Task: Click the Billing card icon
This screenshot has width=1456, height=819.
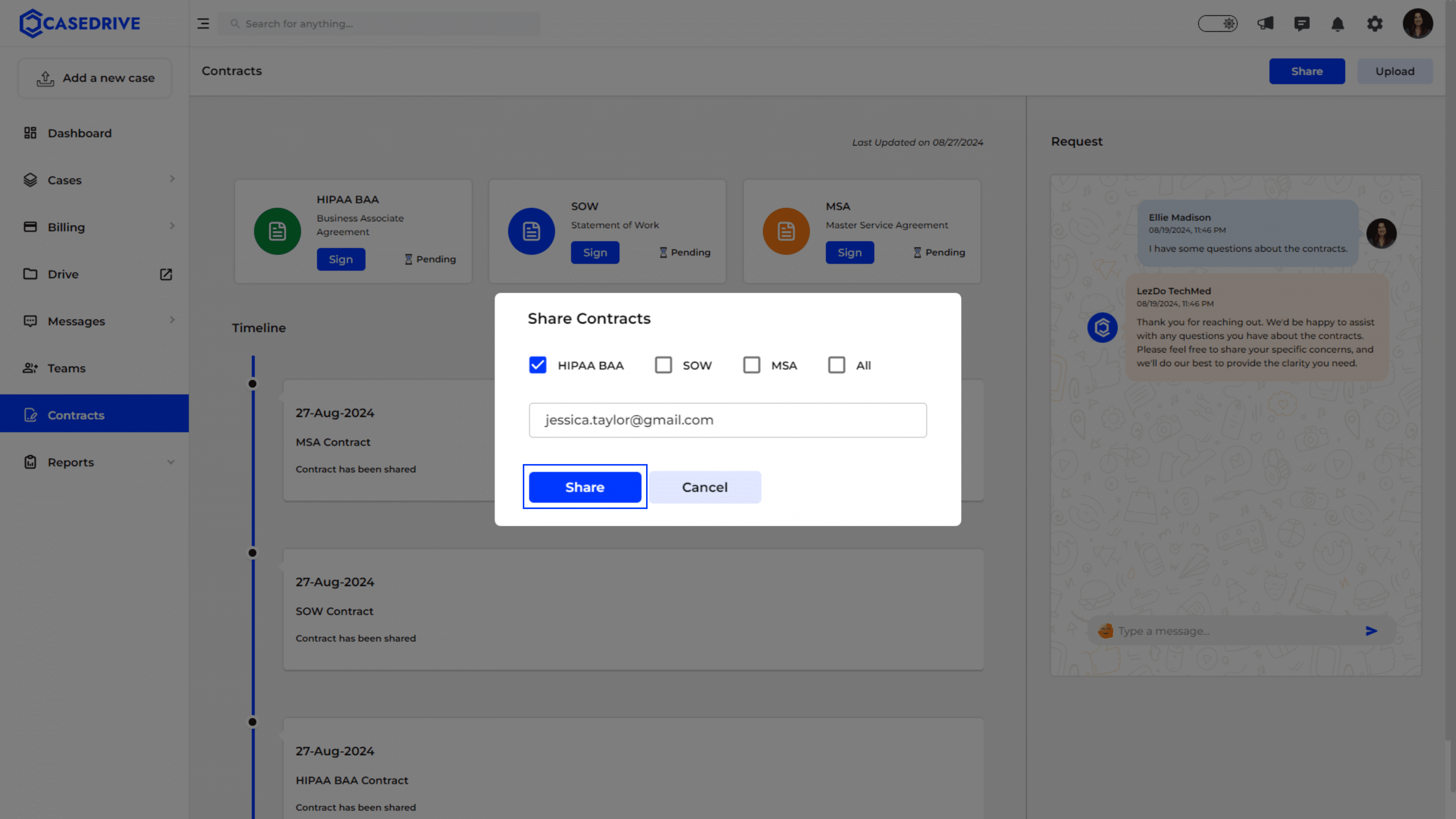Action: pyautogui.click(x=30, y=226)
